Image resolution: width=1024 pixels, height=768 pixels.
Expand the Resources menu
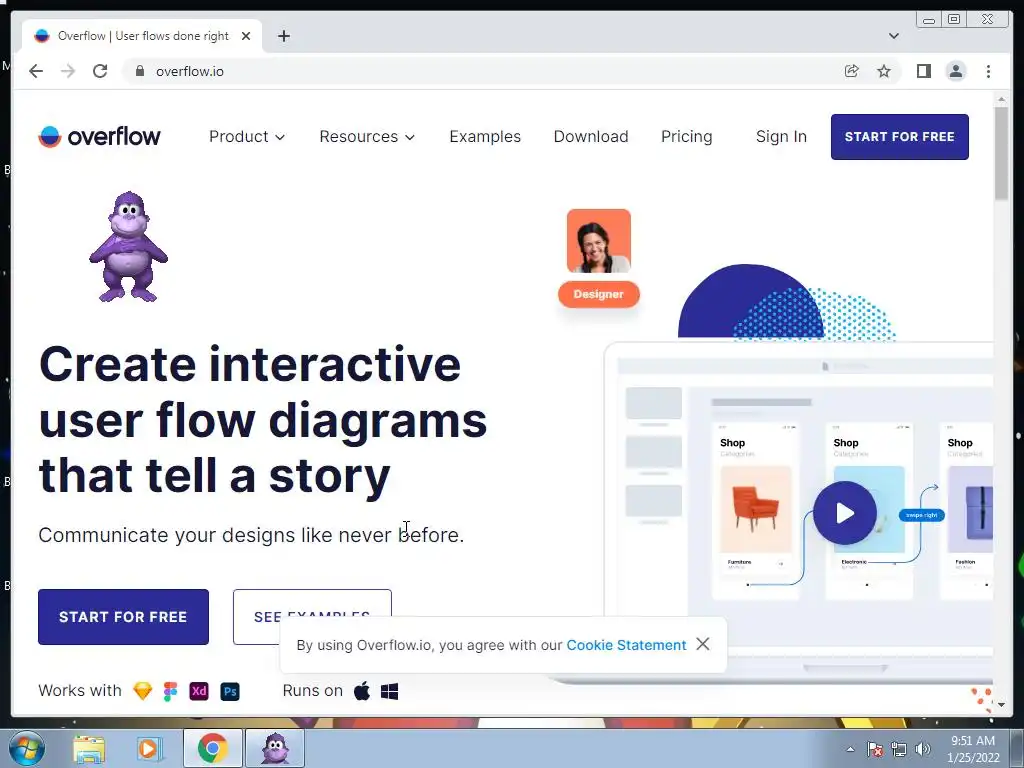367,136
